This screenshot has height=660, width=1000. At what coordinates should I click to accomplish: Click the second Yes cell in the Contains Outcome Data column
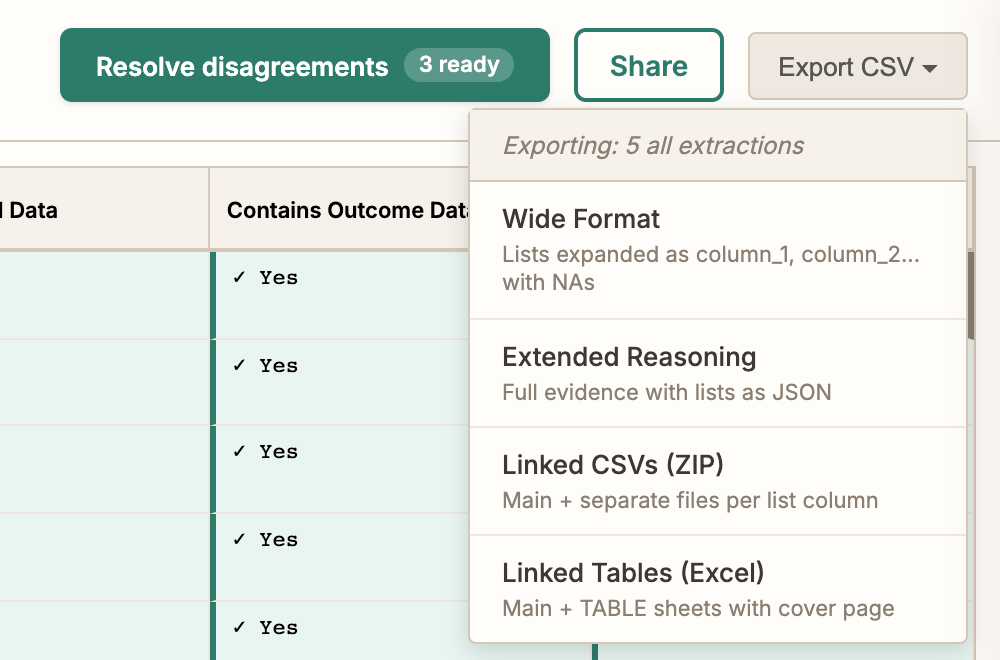pos(341,383)
